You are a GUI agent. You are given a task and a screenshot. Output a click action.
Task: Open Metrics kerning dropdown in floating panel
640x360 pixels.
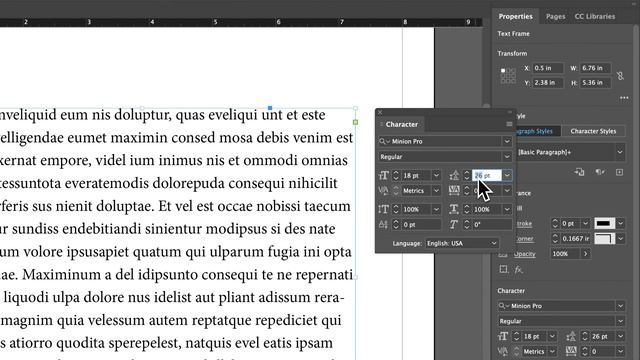pyautogui.click(x=436, y=191)
